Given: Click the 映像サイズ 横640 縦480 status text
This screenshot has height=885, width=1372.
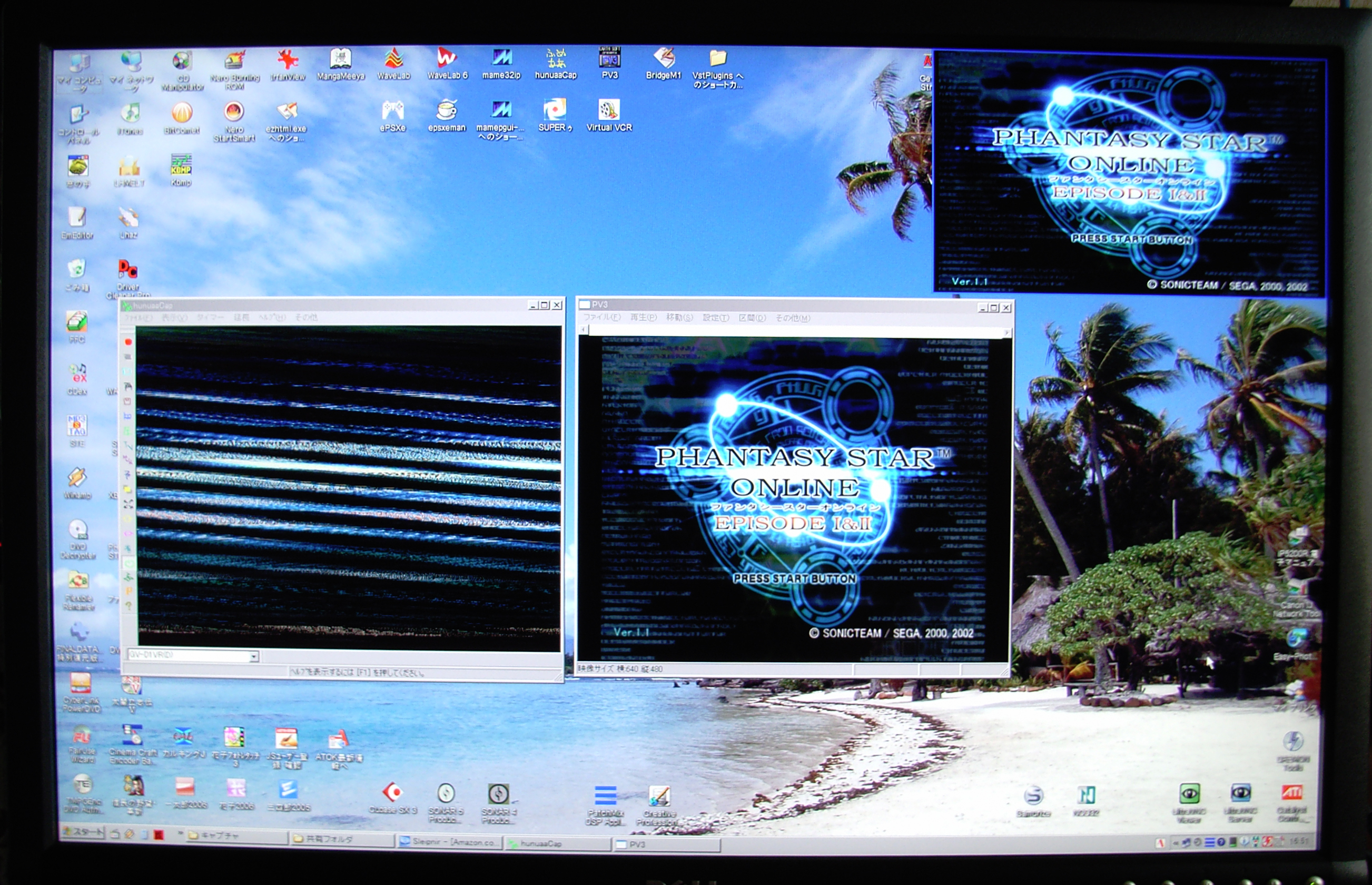Looking at the screenshot, I should pos(620,669).
